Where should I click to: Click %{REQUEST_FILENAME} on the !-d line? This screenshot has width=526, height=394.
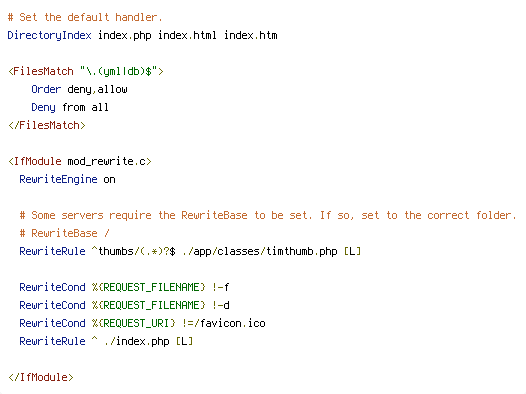click(148, 305)
